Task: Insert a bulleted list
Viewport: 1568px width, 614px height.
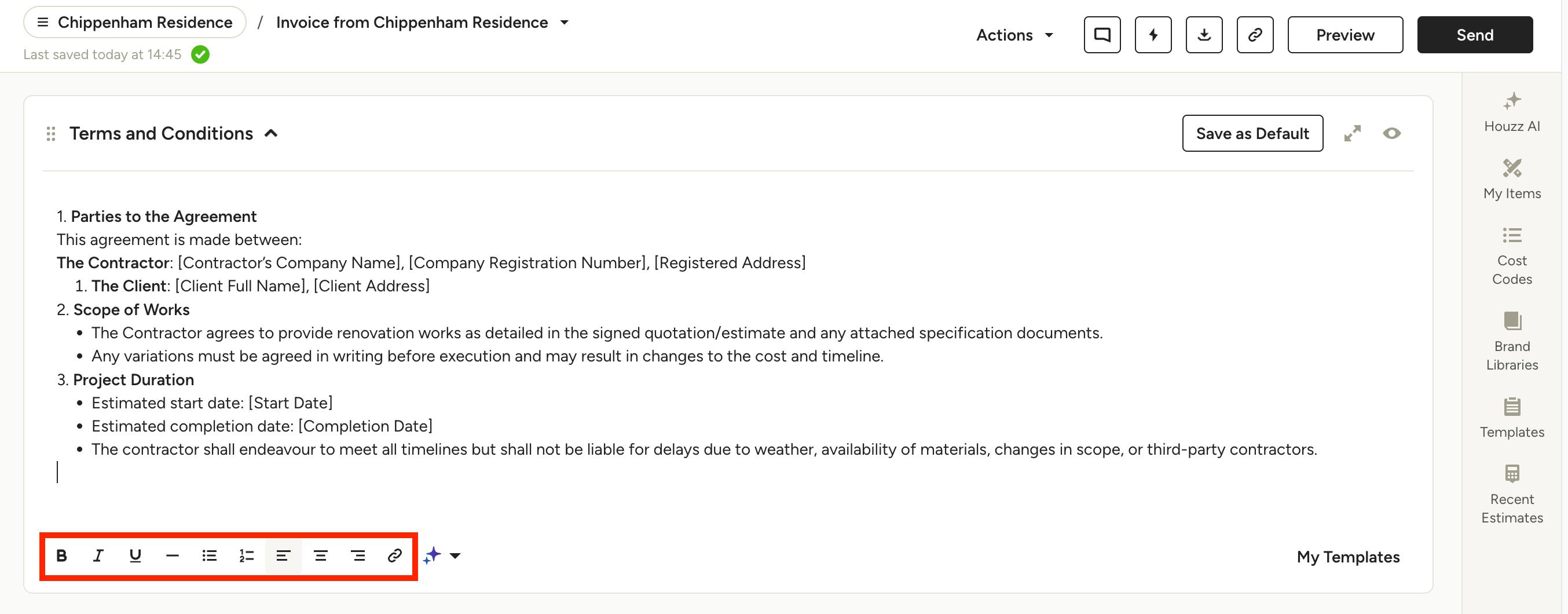Action: pos(210,555)
